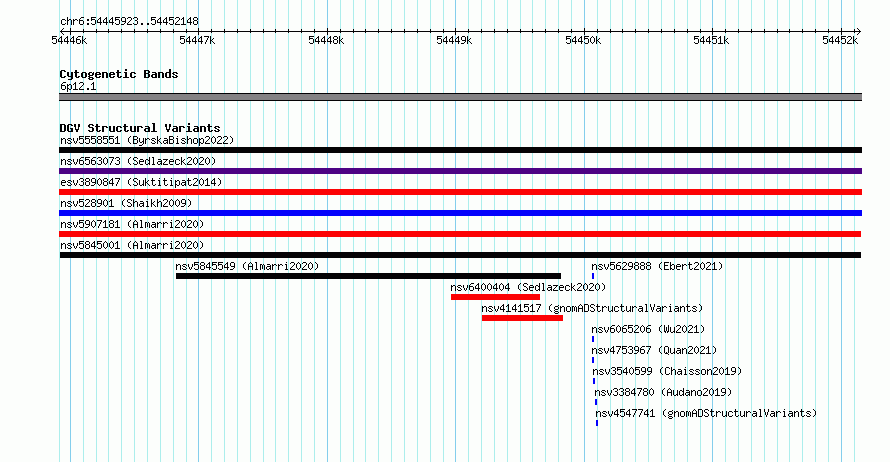Select the blue nsv3540599 insertion marker
The image size is (890, 462).
point(594,381)
